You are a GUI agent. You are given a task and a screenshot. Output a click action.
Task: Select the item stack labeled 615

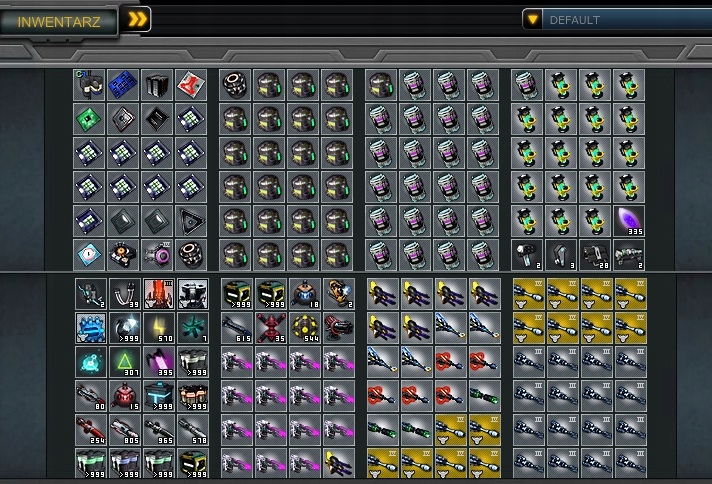(237, 328)
